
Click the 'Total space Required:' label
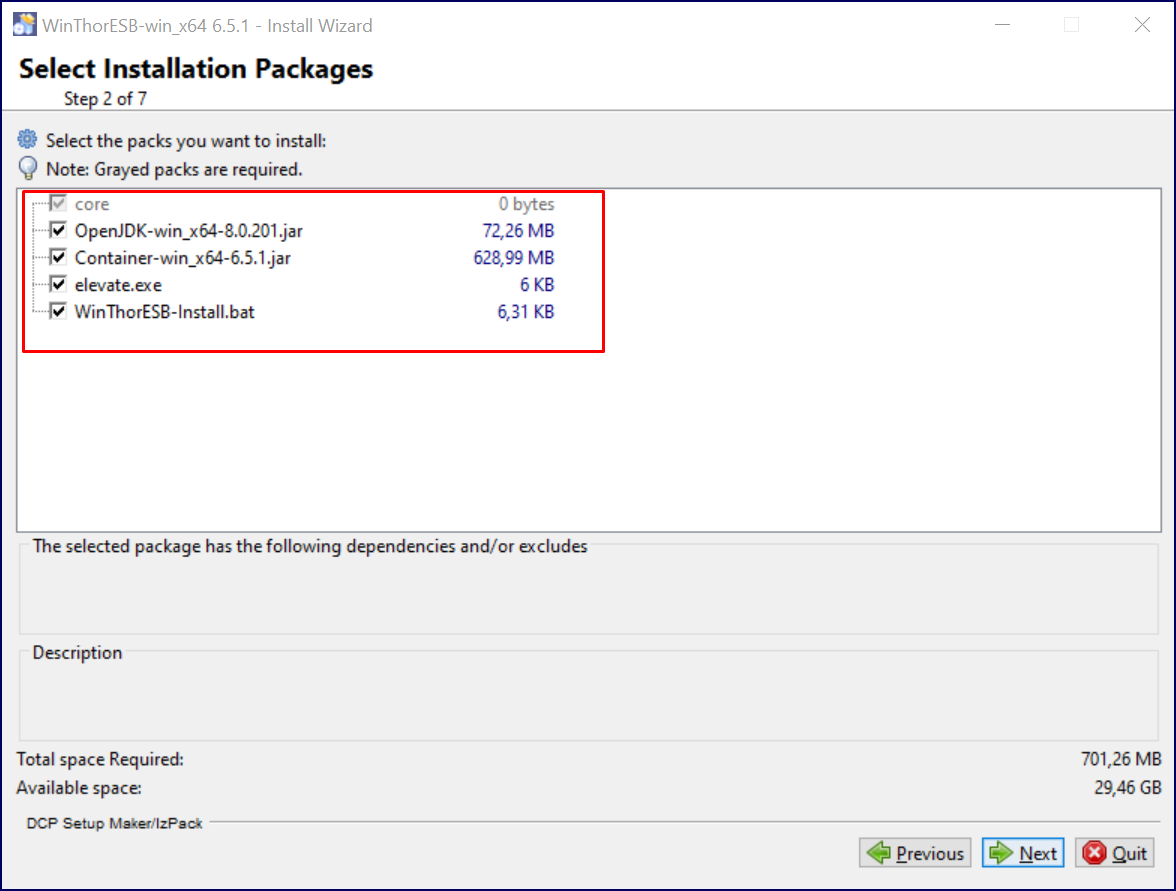coord(100,759)
